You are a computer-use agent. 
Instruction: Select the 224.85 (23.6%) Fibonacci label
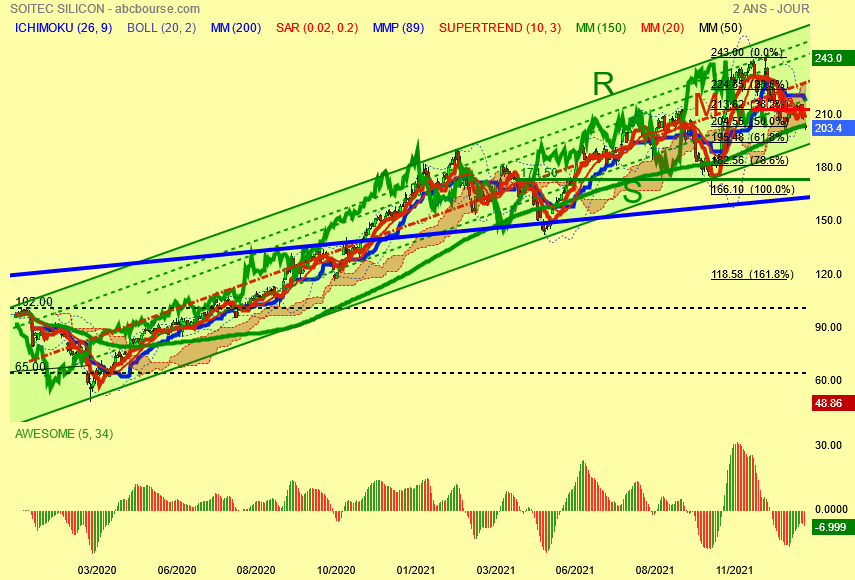coord(750,84)
